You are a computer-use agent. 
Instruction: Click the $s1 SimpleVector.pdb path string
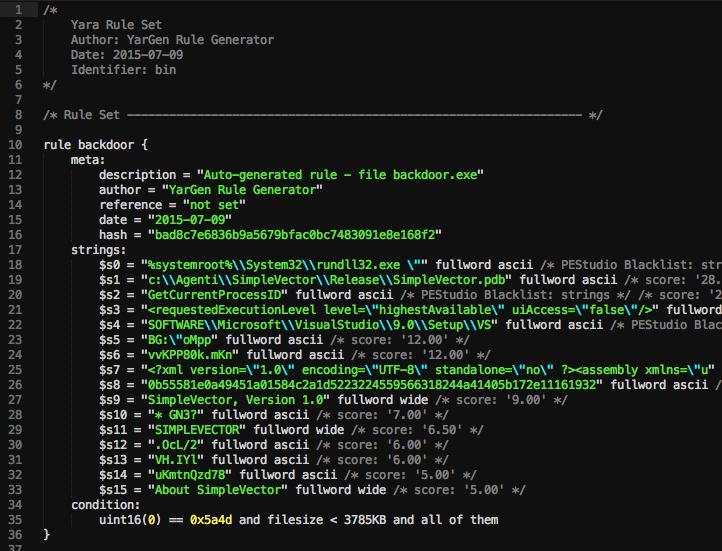[326, 280]
